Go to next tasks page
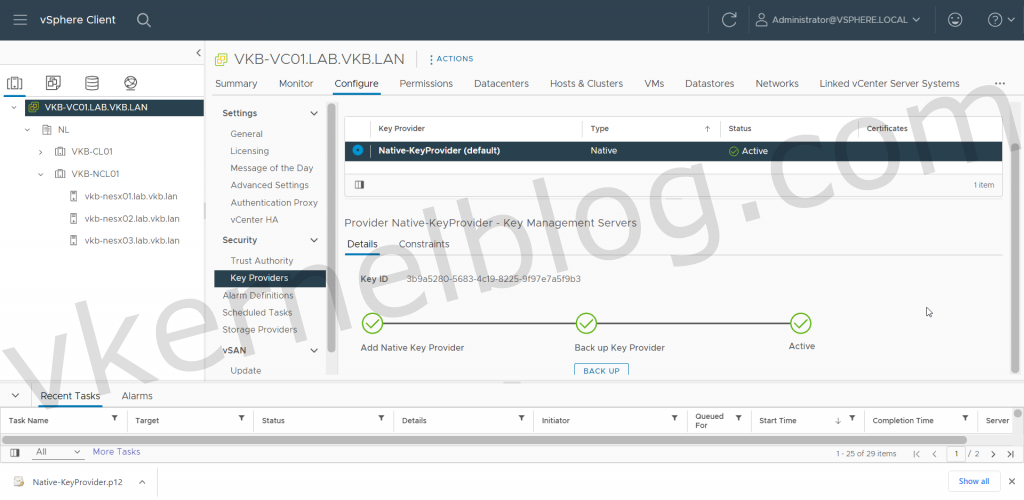This screenshot has width=1024, height=500. click(x=993, y=454)
